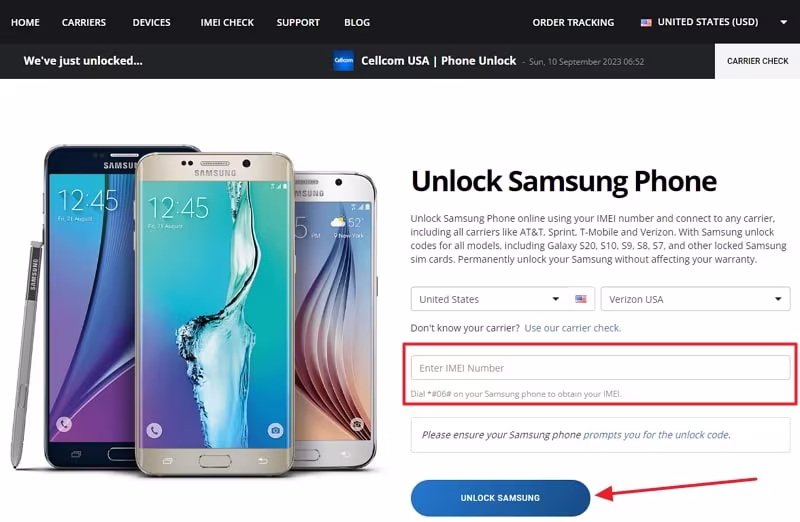The height and width of the screenshot is (522, 800).
Task: Go to the IMEI Check page
Action: [x=226, y=22]
